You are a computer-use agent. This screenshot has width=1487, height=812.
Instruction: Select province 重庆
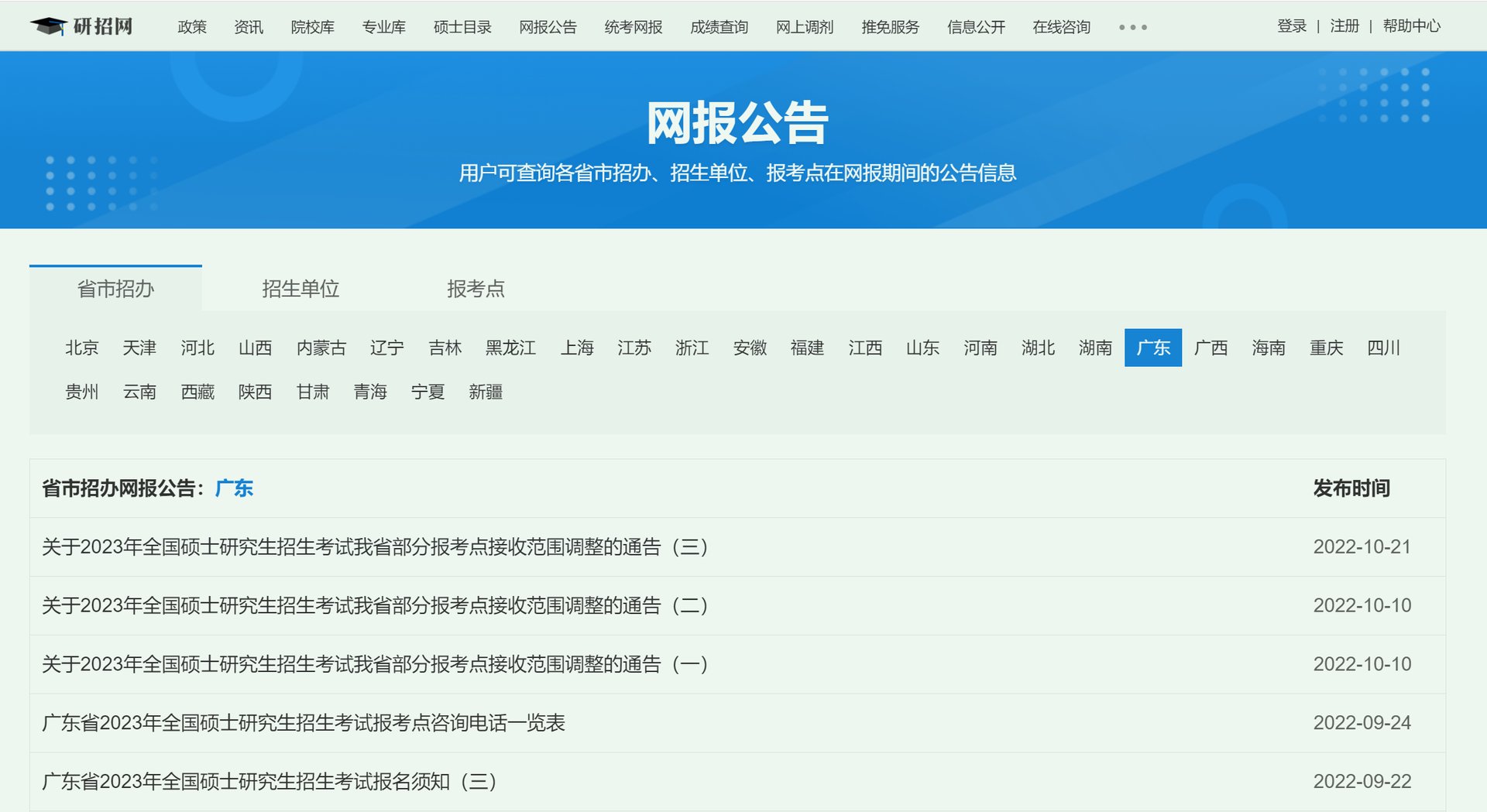[1326, 348]
